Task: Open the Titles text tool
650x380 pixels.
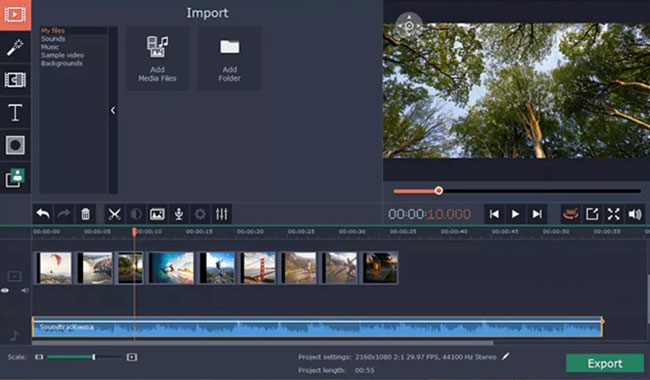Action: pos(15,112)
